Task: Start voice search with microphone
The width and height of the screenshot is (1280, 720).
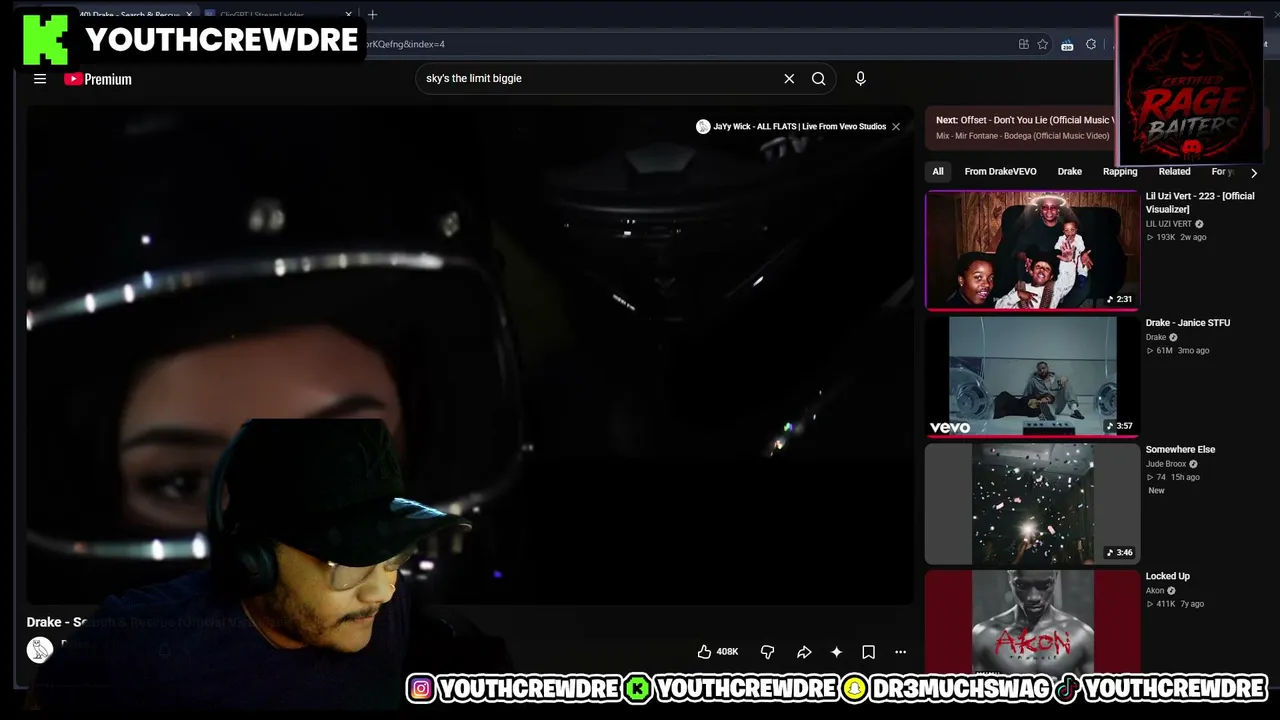Action: [860, 78]
